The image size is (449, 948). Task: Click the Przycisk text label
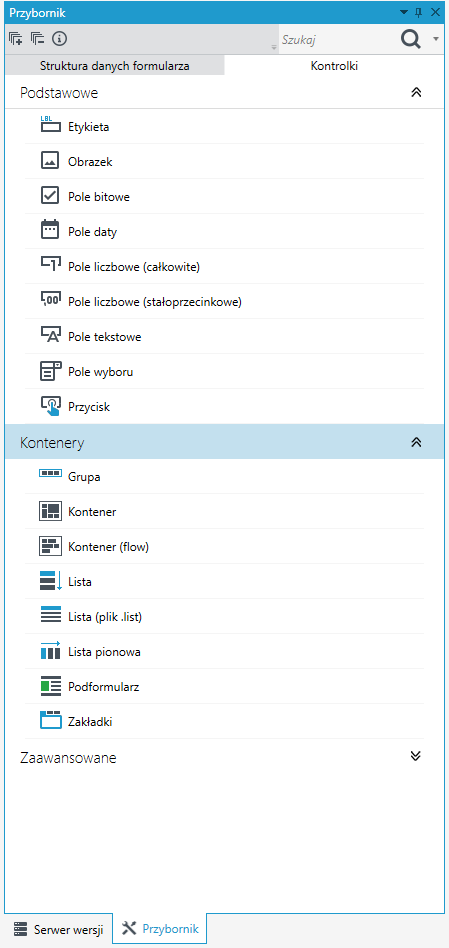(x=89, y=407)
